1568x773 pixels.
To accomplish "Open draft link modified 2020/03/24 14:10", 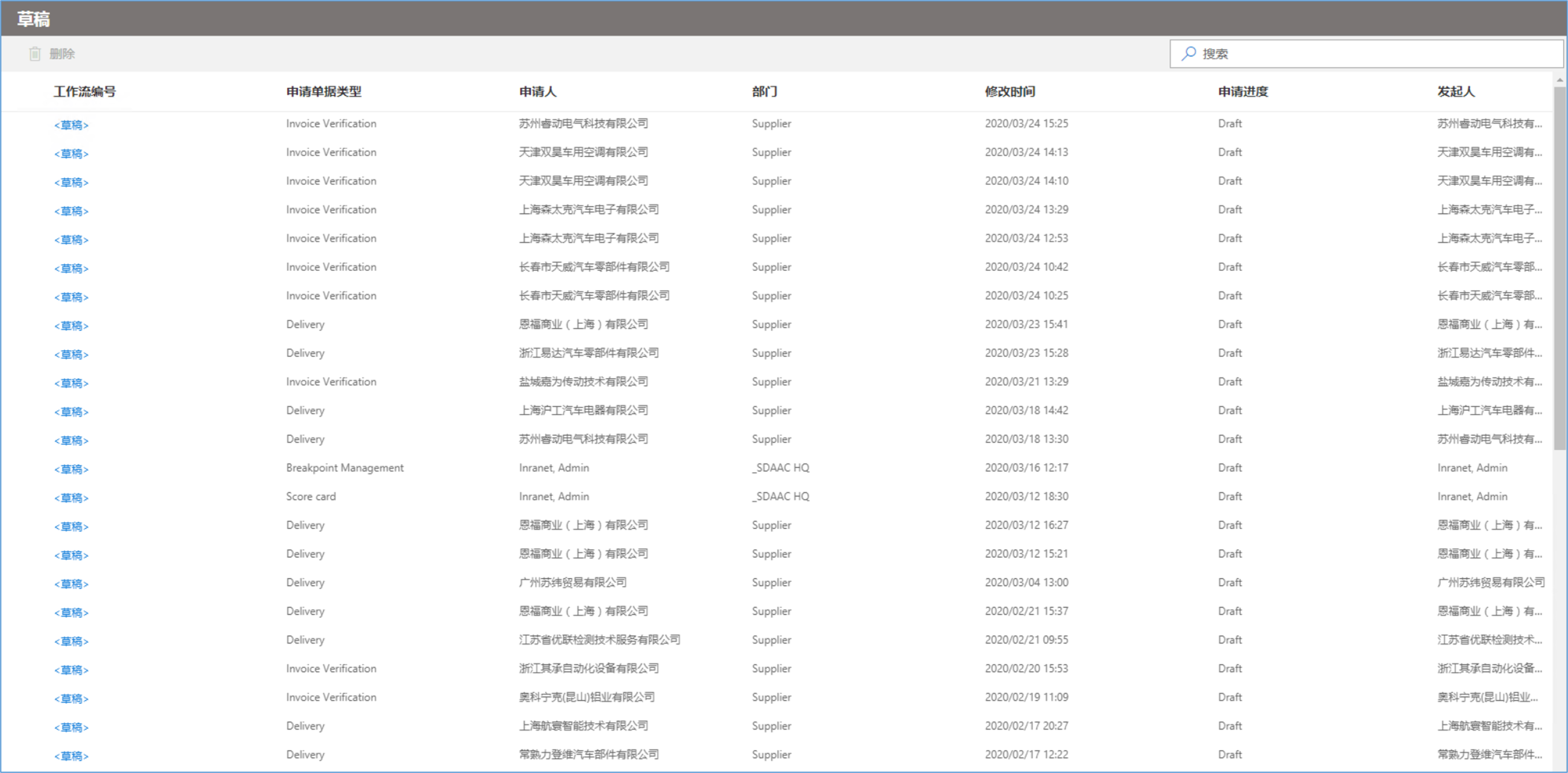I will tap(71, 182).
